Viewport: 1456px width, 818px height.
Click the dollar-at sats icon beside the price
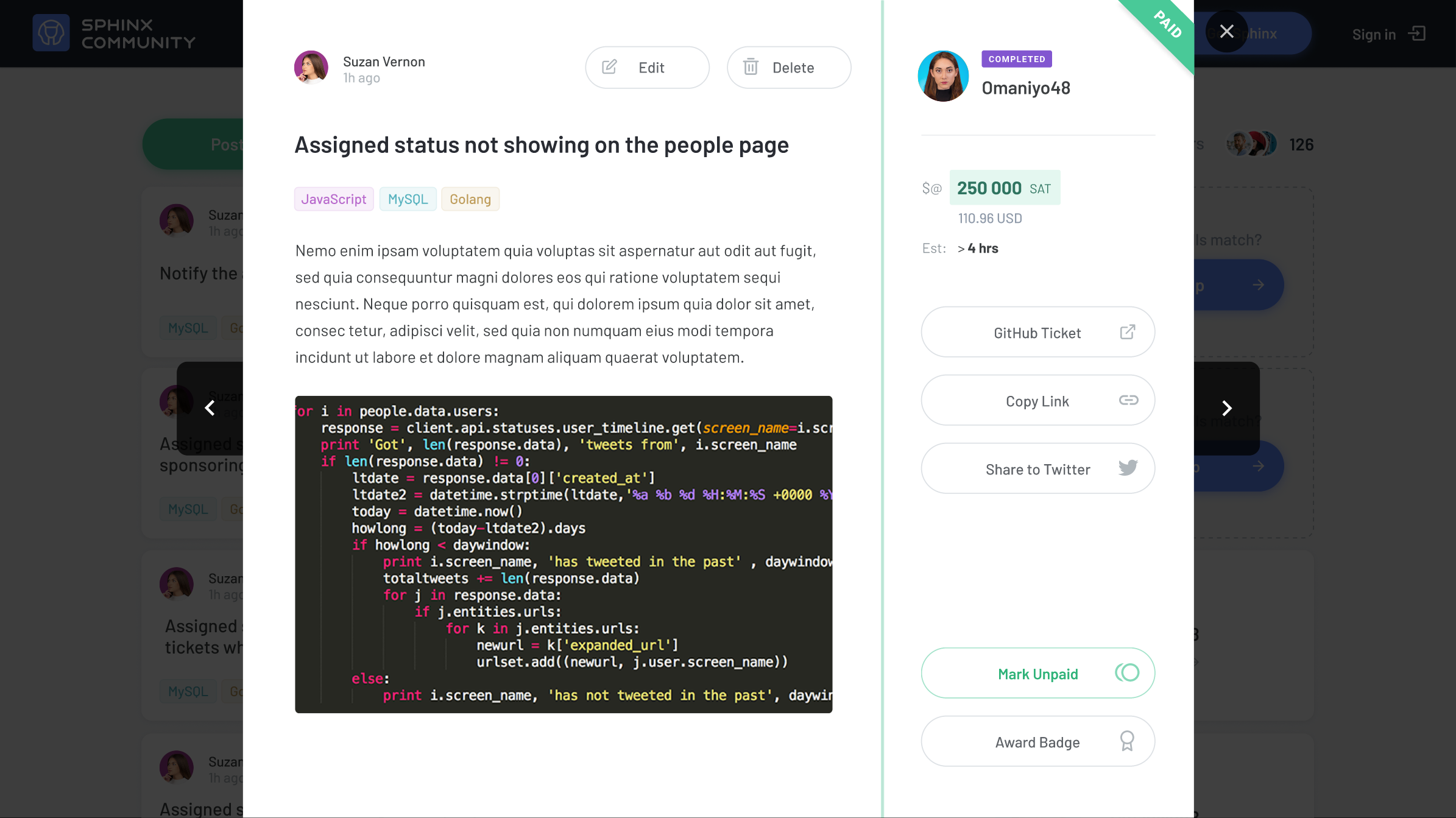pyautogui.click(x=931, y=188)
